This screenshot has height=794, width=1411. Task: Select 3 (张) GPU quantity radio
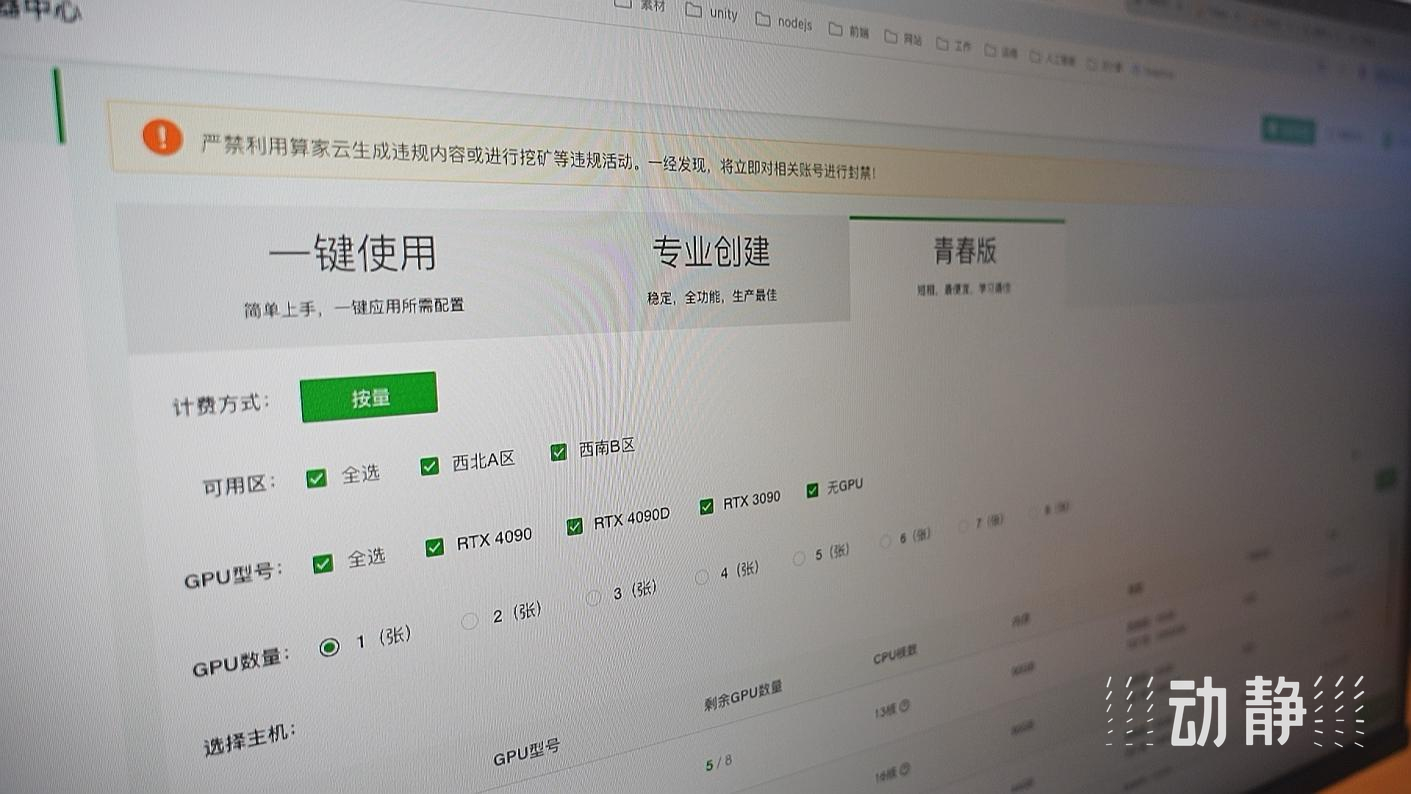pos(593,597)
